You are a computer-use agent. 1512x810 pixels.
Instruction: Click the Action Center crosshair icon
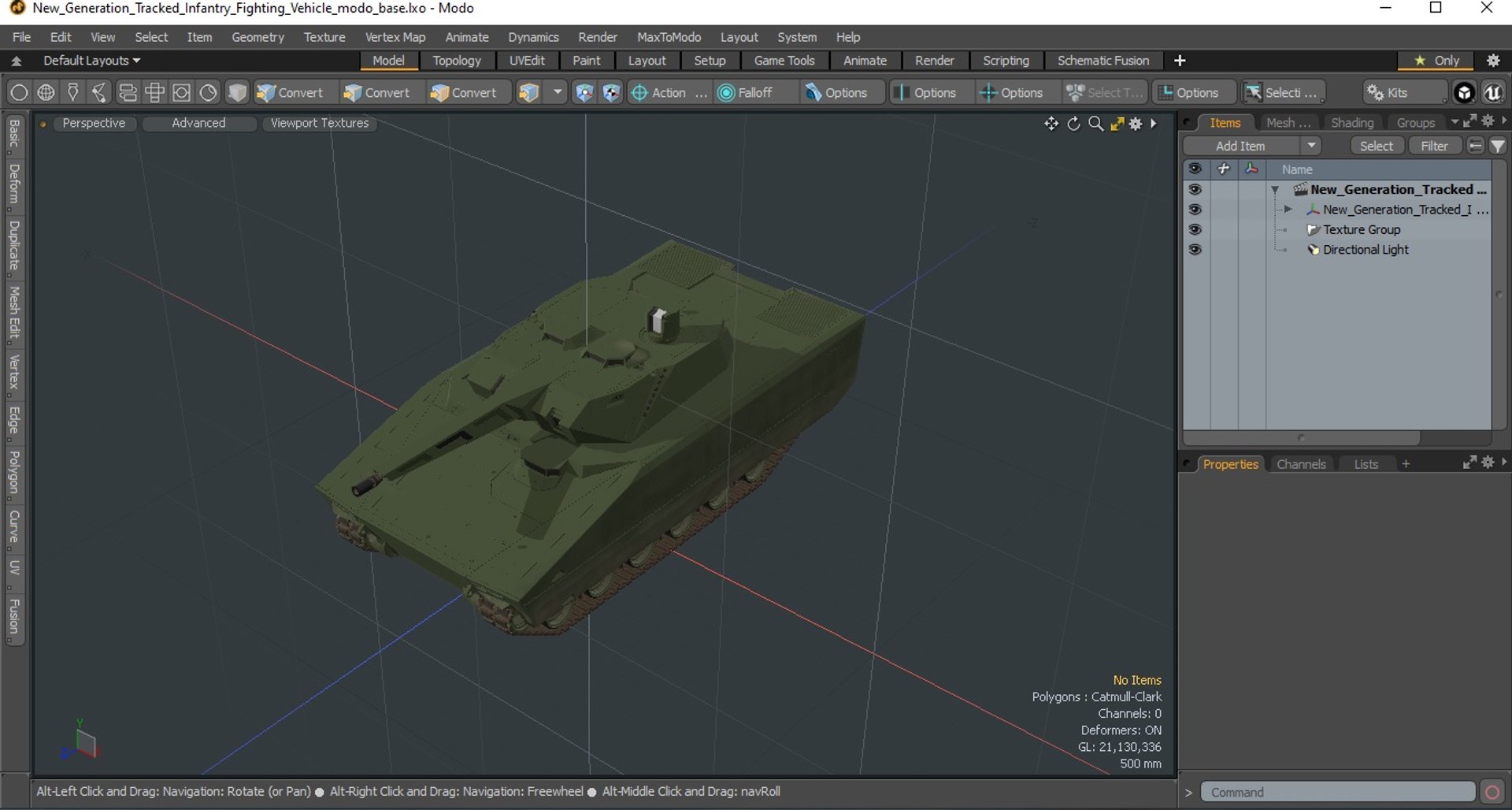click(x=639, y=92)
